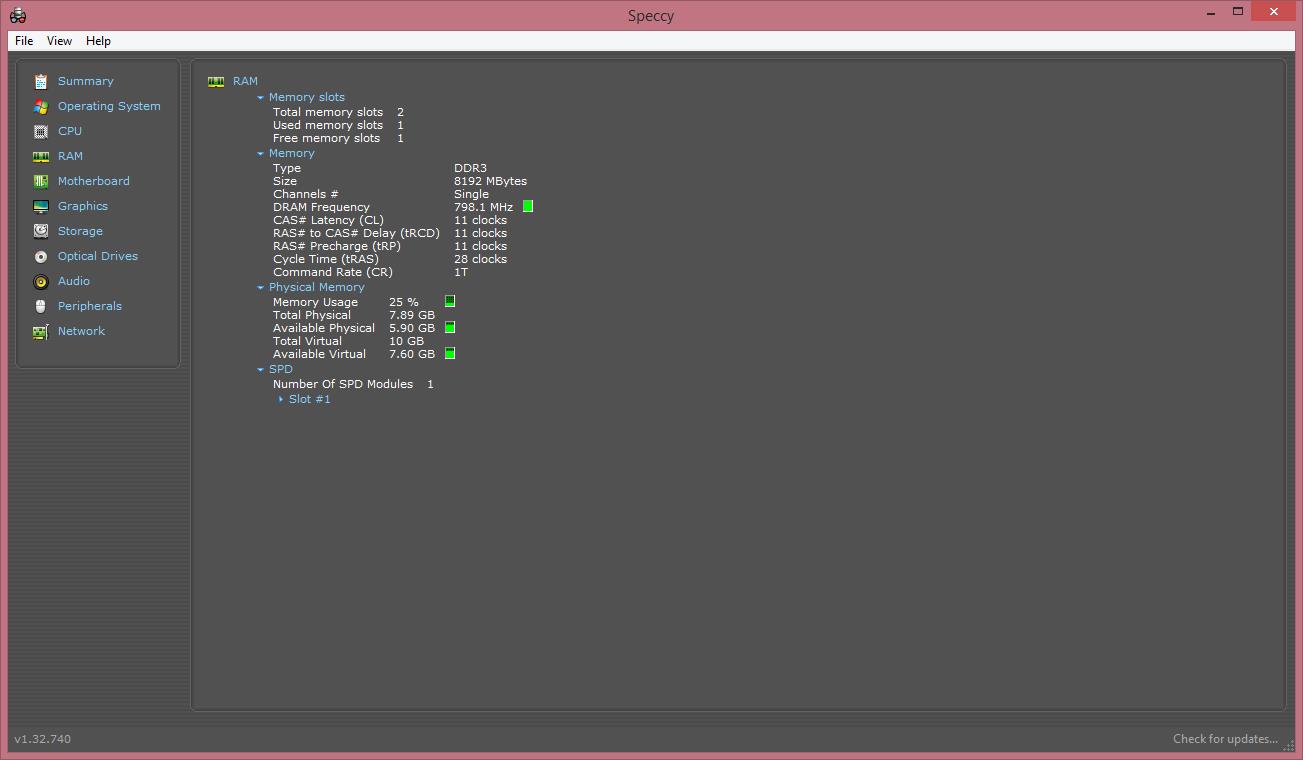The width and height of the screenshot is (1303, 760).
Task: Click the Network icon in sidebar
Action: 40,331
